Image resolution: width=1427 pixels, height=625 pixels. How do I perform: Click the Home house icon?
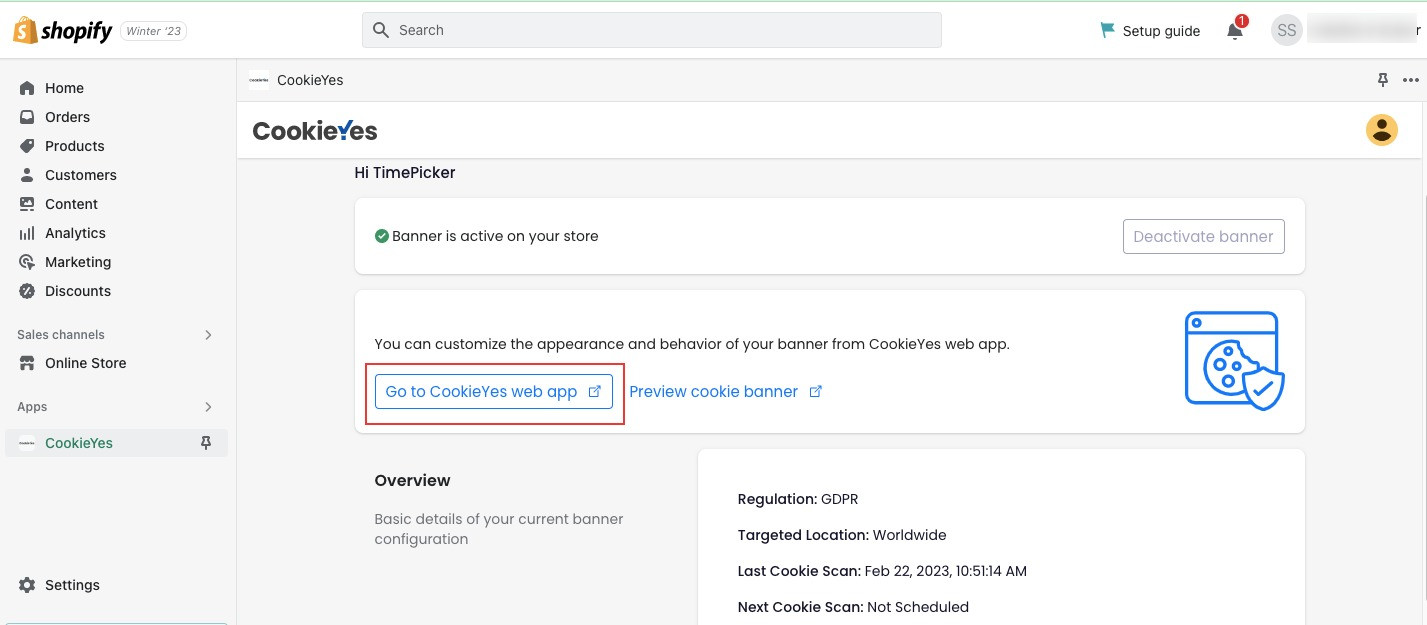click(x=27, y=88)
